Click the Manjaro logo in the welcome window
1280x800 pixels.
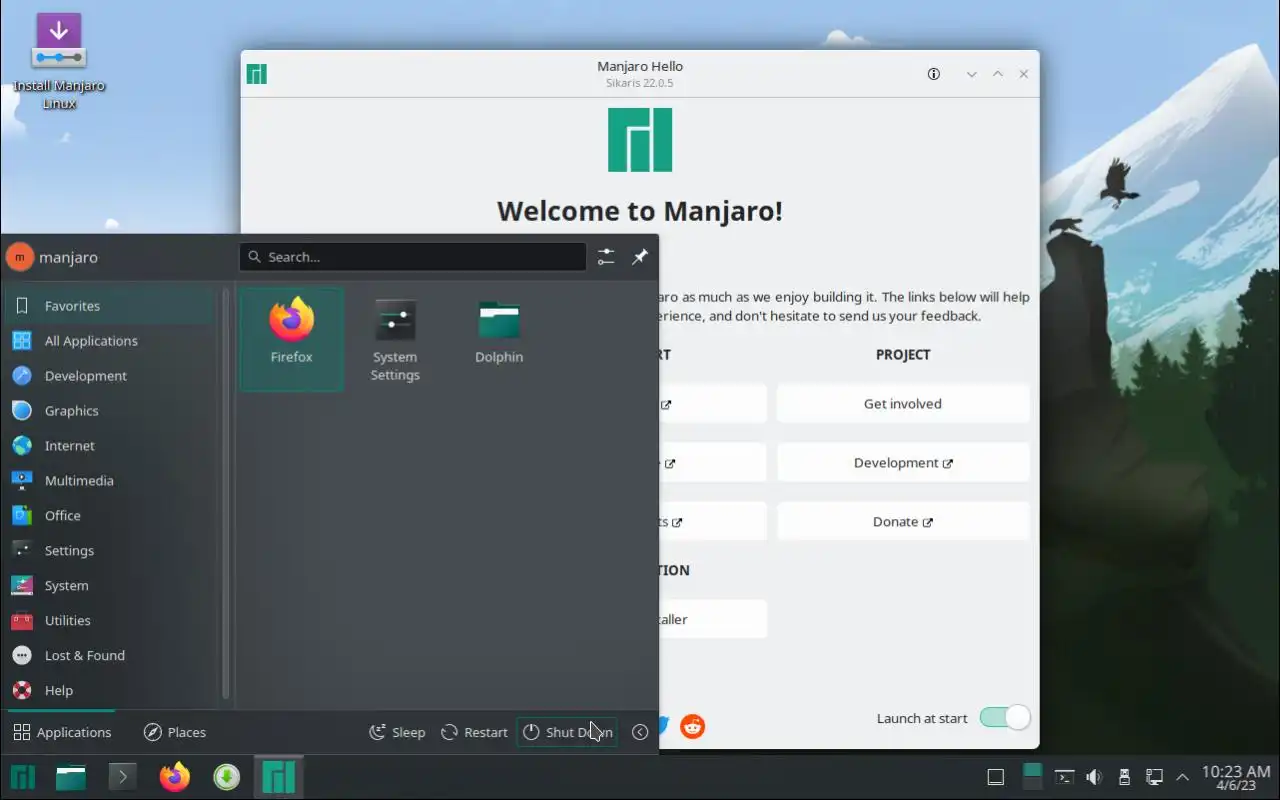pos(640,140)
